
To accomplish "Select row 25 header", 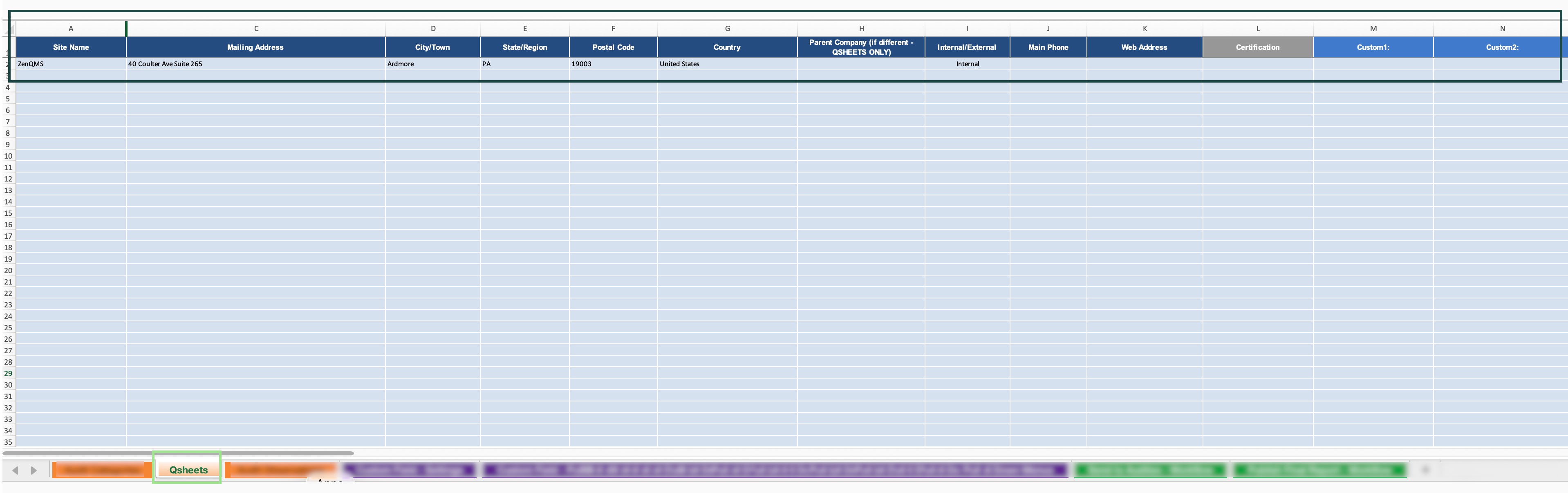I will [x=8, y=327].
